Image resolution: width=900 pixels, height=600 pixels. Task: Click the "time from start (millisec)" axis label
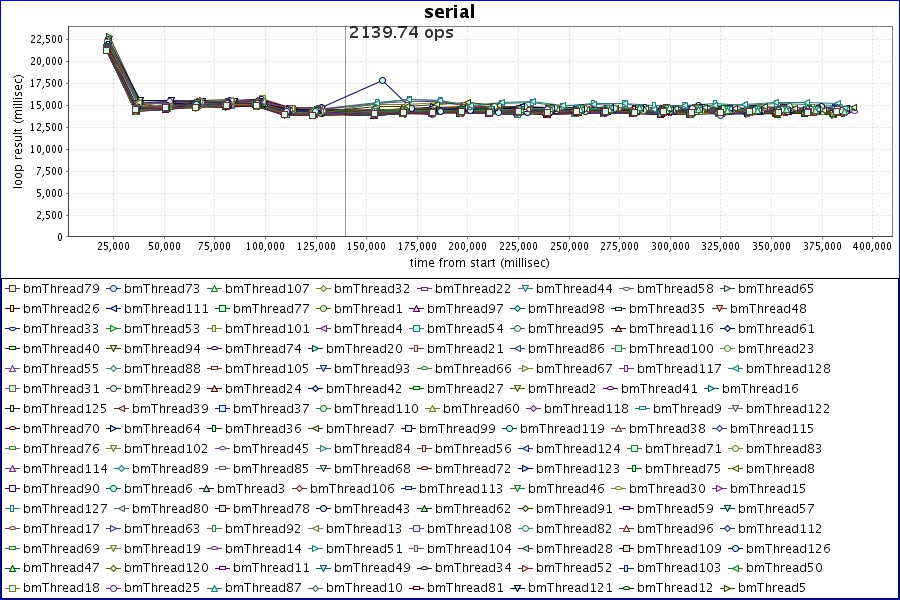point(469,262)
